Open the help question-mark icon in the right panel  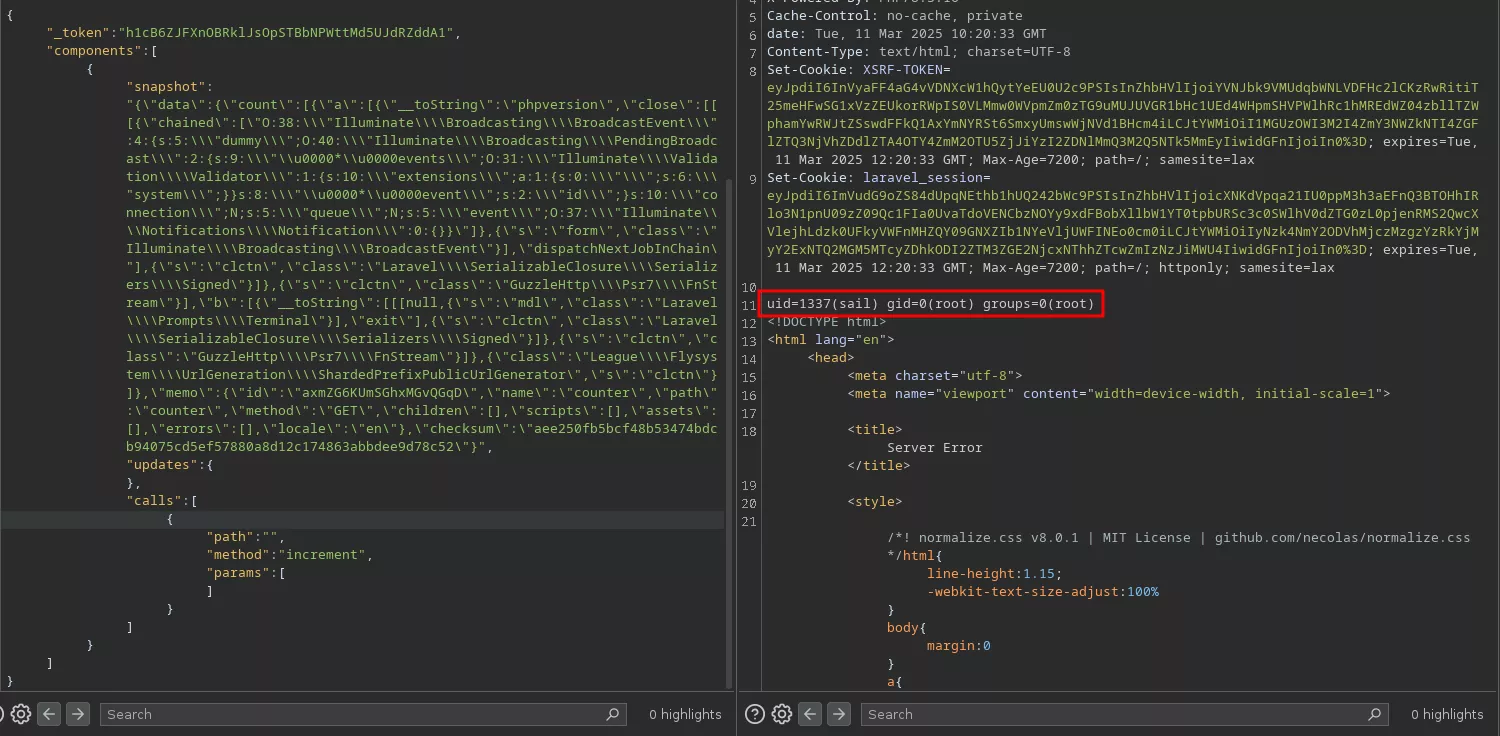(755, 714)
